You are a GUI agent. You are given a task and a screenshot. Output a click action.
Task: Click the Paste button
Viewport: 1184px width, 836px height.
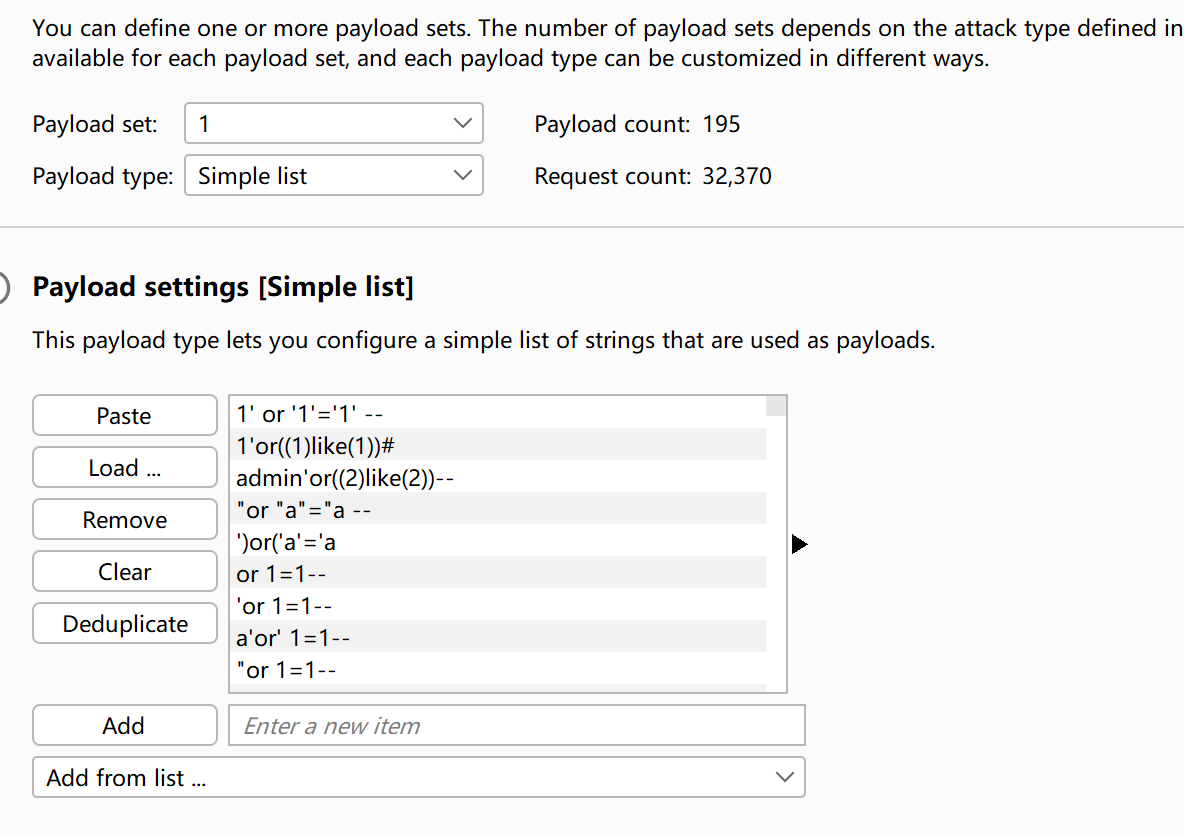pyautogui.click(x=124, y=416)
